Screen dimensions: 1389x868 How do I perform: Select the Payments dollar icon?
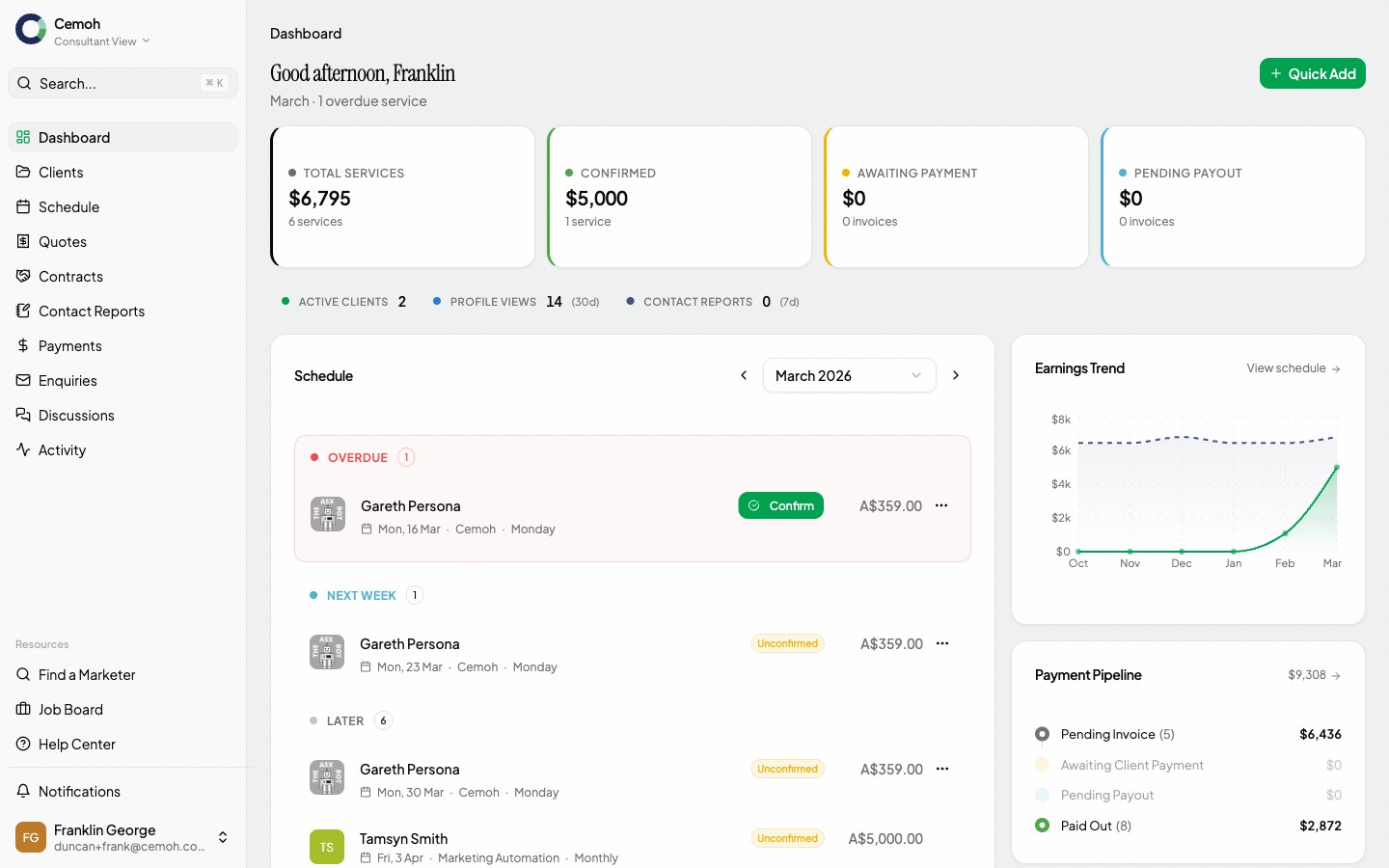(23, 345)
